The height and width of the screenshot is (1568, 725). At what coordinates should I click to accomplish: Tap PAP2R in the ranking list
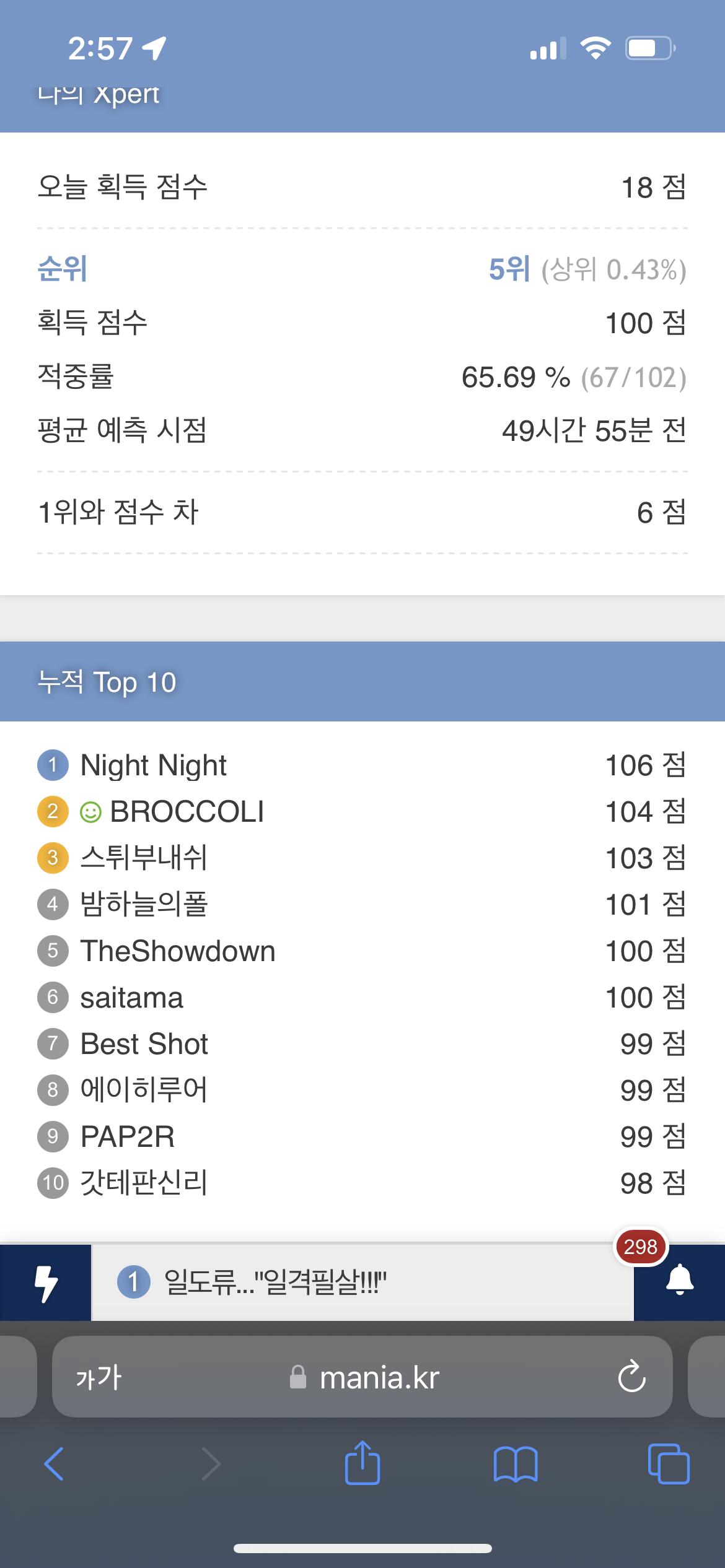pyautogui.click(x=128, y=1137)
